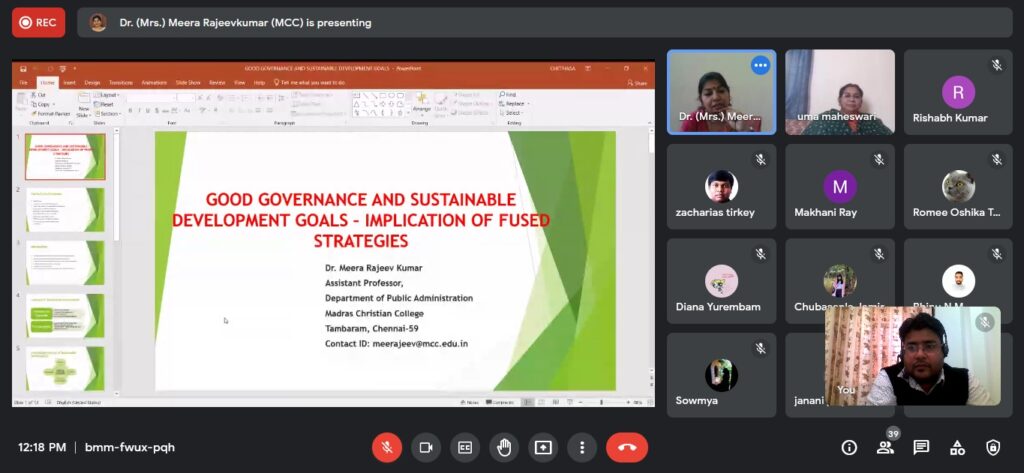
Task: Toggle the camera in the call bar
Action: coord(426,448)
